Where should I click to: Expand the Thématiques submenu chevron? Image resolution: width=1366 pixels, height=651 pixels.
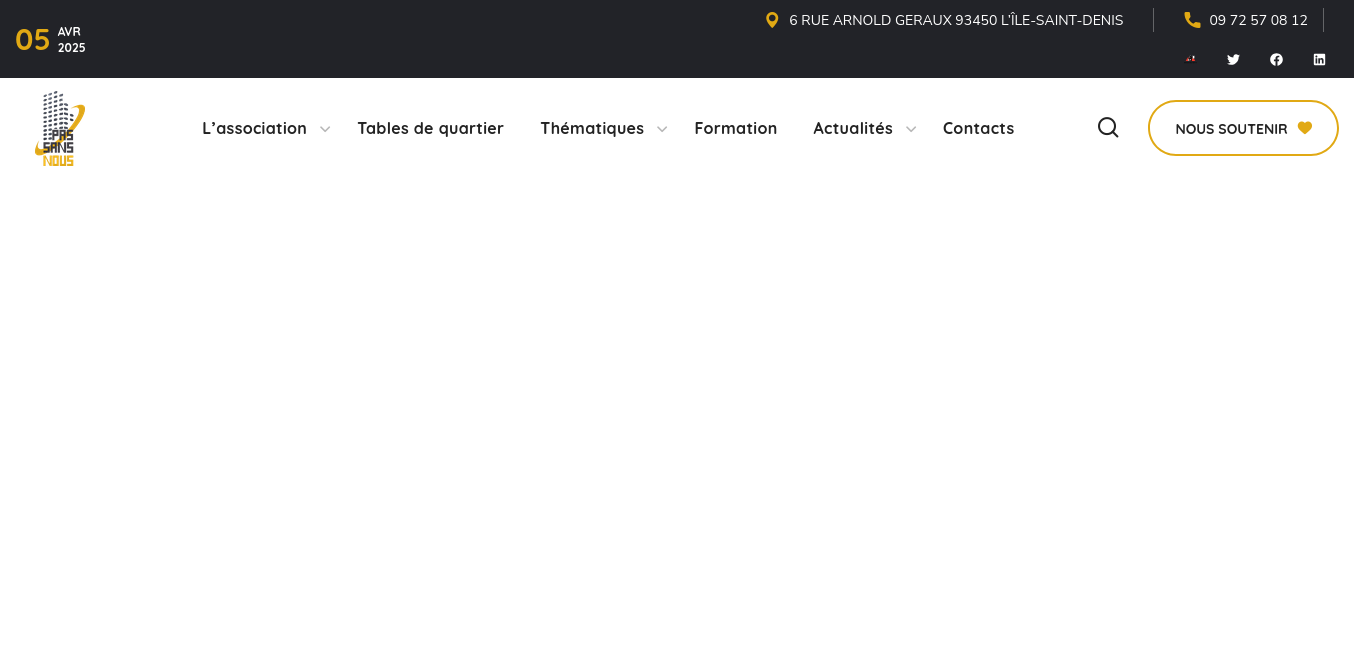pos(661,129)
